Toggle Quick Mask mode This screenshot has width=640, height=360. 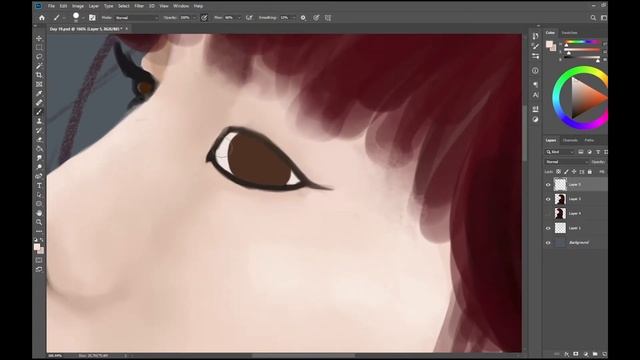pyautogui.click(x=39, y=260)
